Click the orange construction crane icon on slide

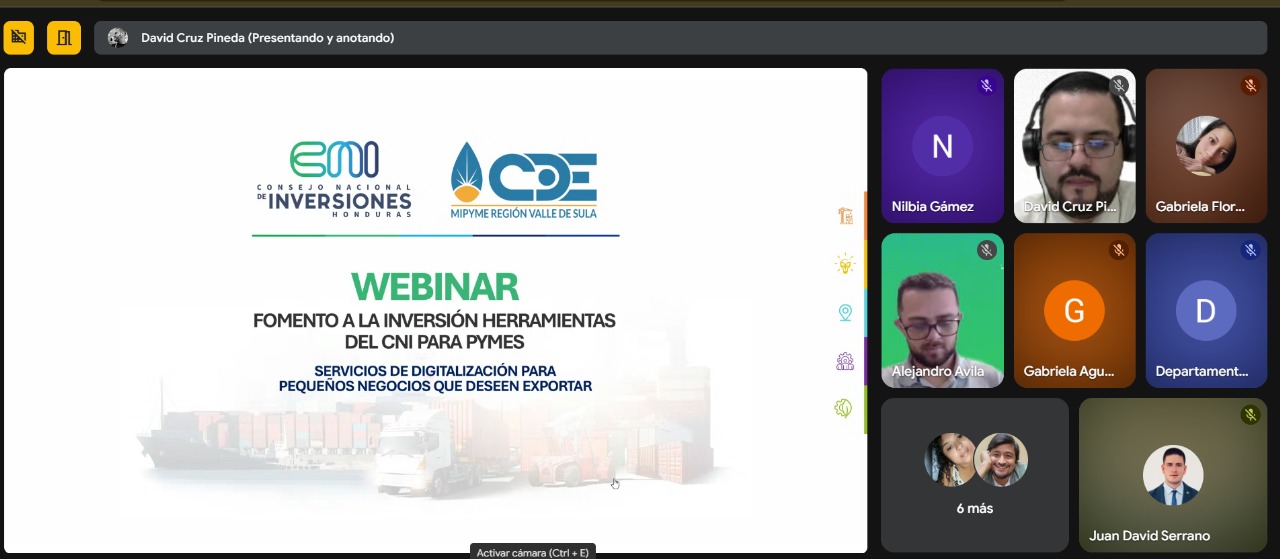[x=845, y=215]
